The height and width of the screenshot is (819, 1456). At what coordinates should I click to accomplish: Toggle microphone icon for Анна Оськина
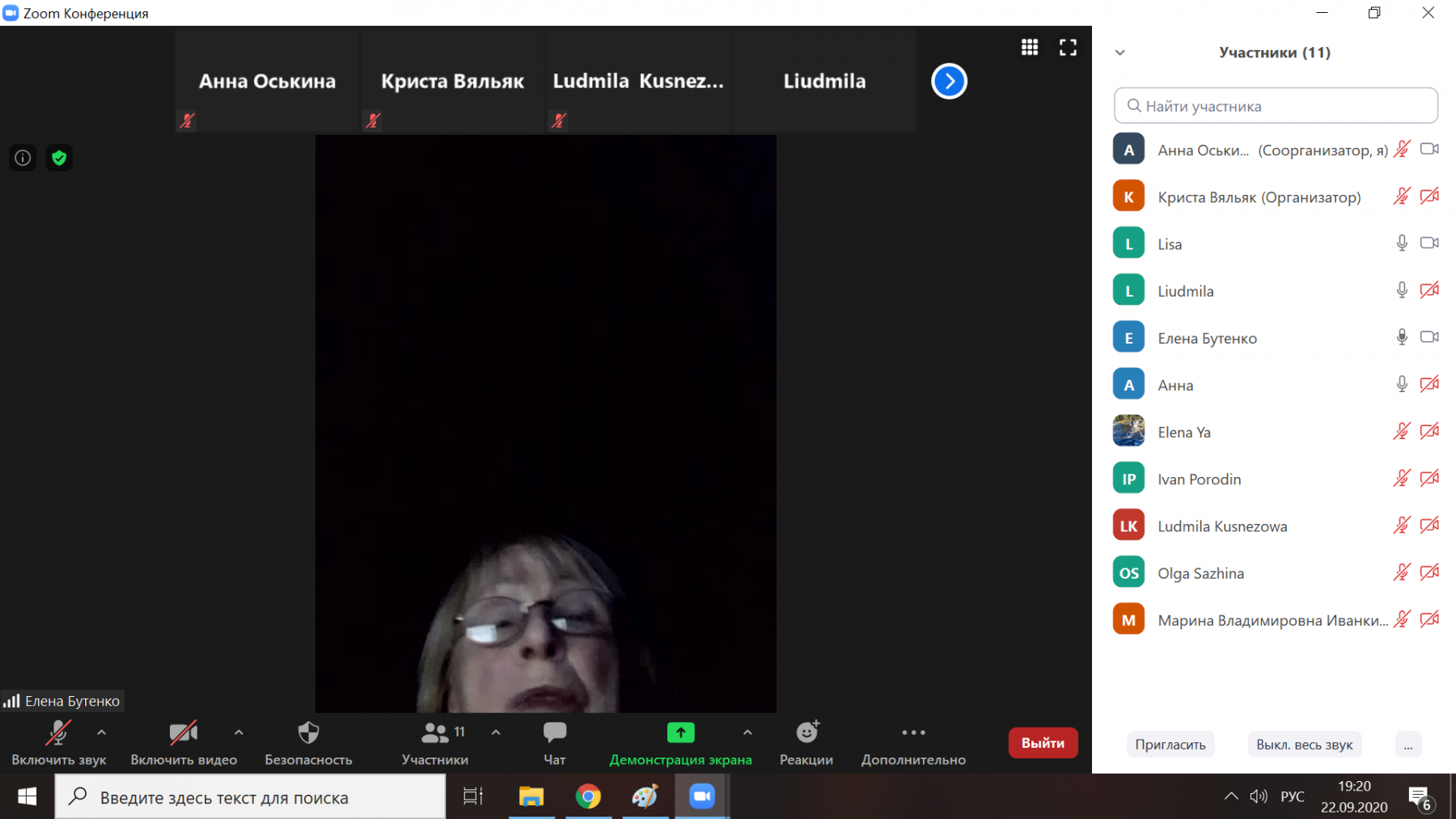(1402, 149)
